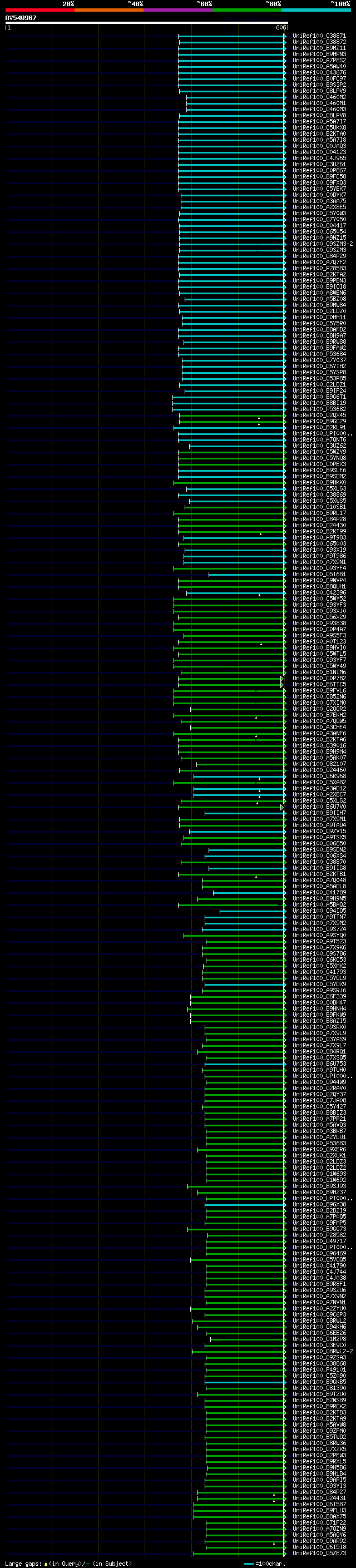
Task: Click the purple ~60% identity legend segment
Action: [179, 10]
